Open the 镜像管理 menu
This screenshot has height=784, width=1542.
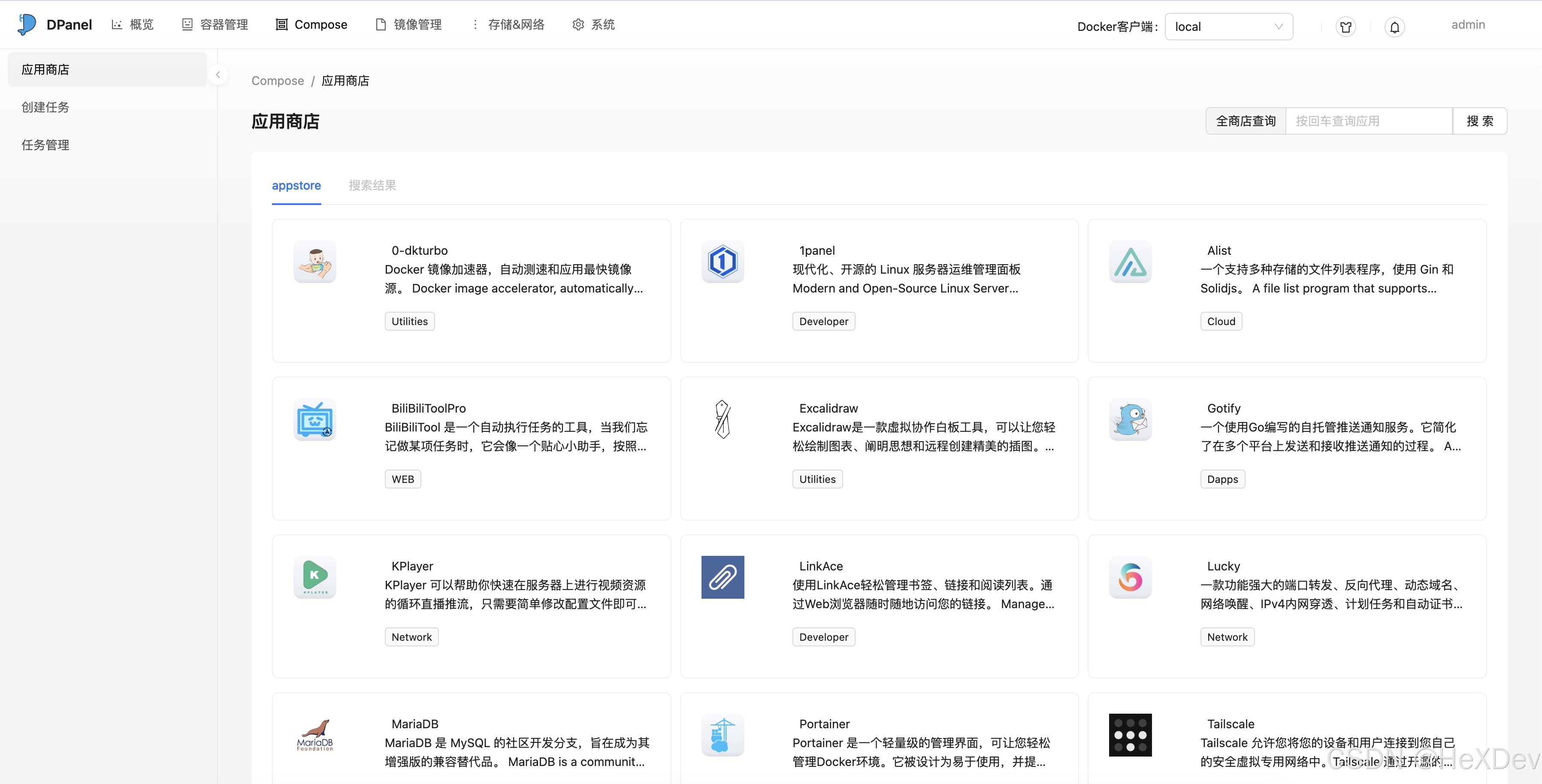pyautogui.click(x=408, y=24)
